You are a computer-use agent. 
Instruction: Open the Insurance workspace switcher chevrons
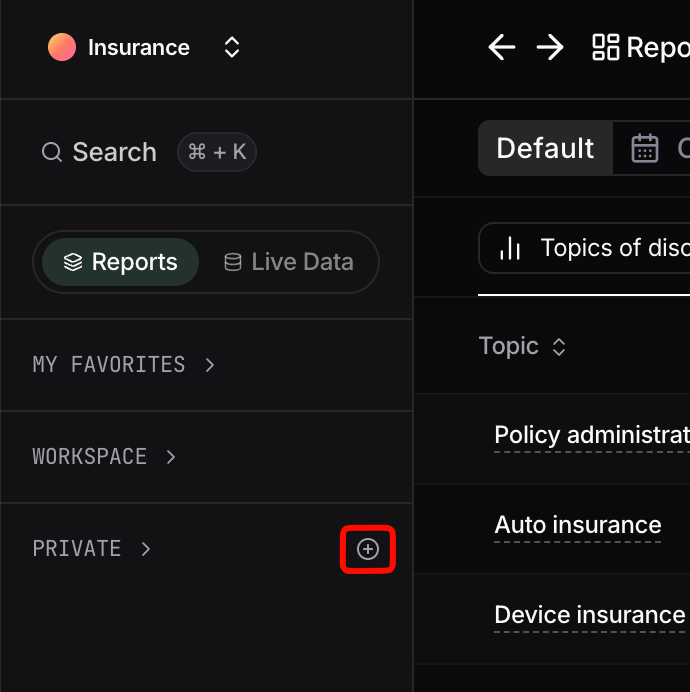tap(232, 47)
